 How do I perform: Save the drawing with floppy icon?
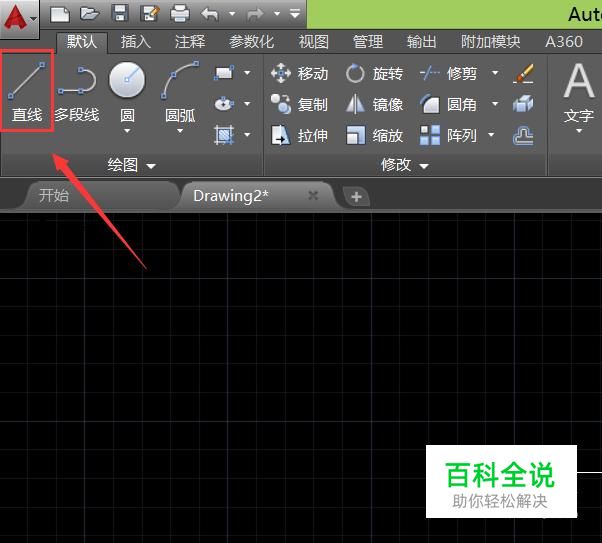(119, 14)
